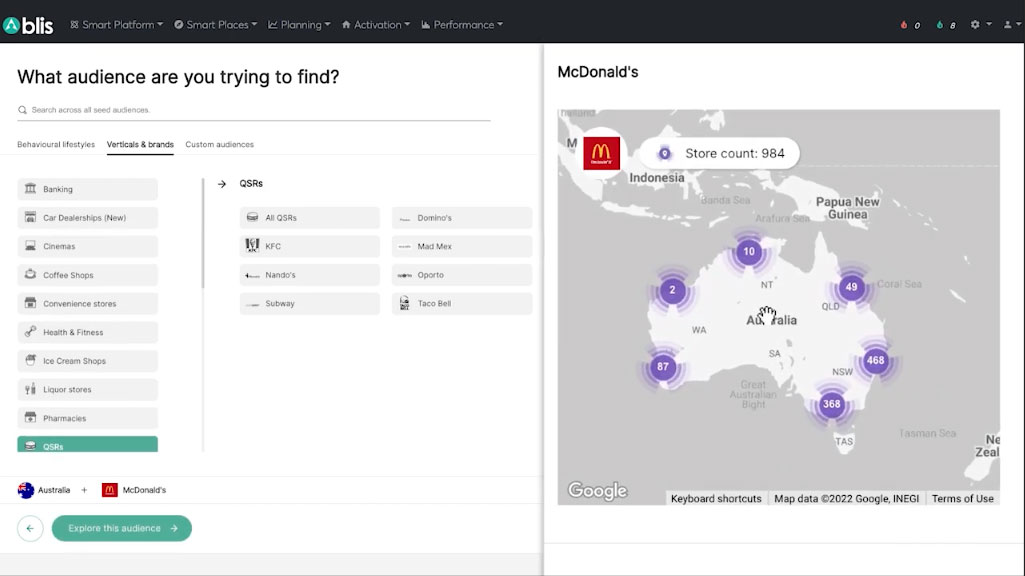
Task: Select the Oporto brand
Action: pyautogui.click(x=462, y=275)
